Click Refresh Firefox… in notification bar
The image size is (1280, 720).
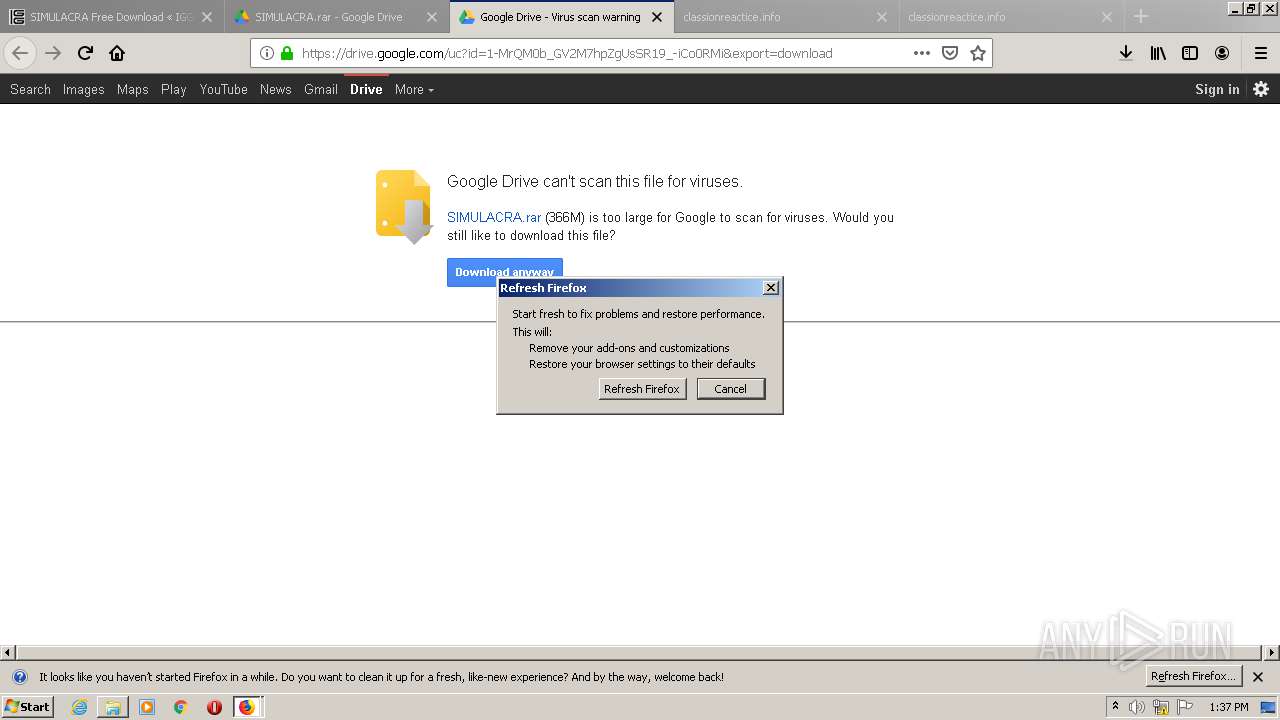click(x=1193, y=677)
